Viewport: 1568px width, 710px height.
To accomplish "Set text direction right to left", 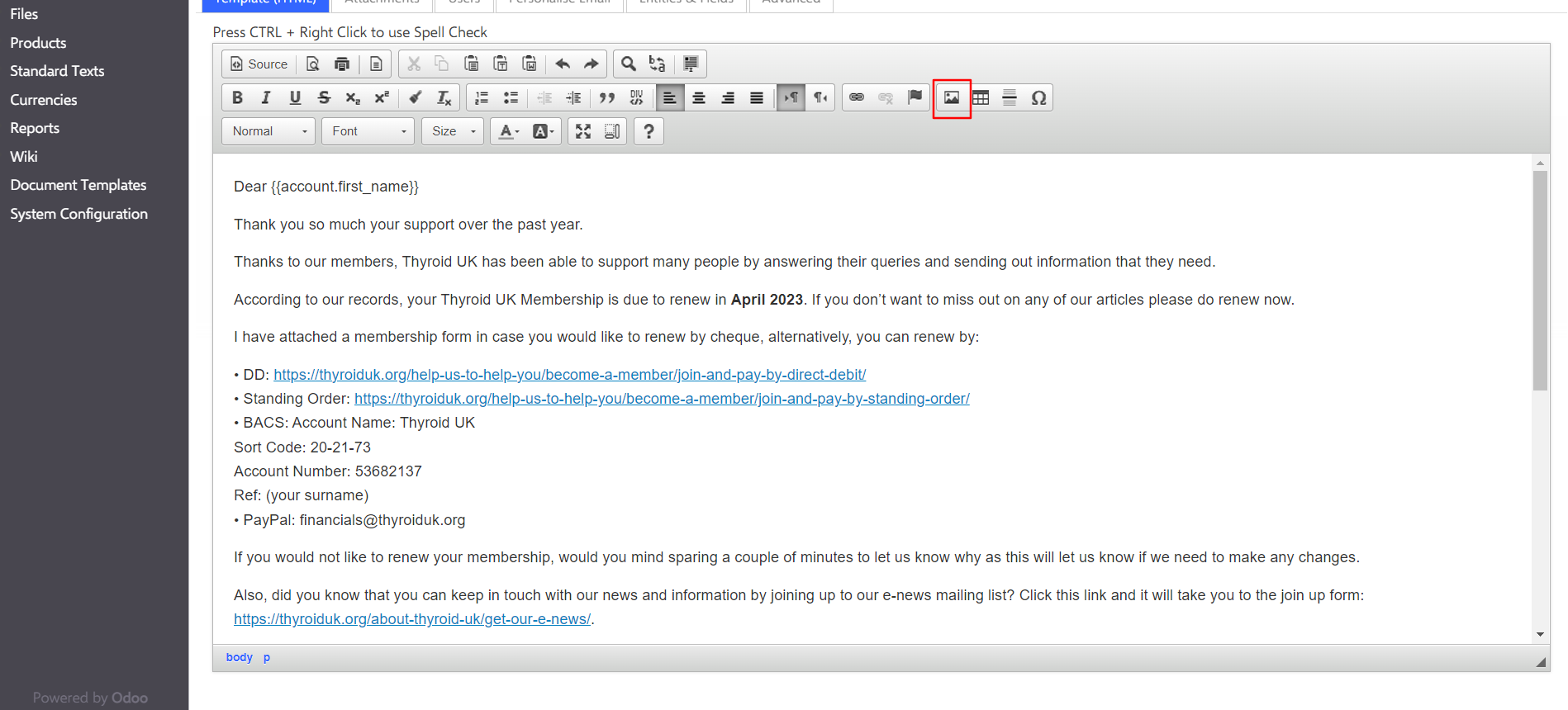I will pyautogui.click(x=820, y=97).
